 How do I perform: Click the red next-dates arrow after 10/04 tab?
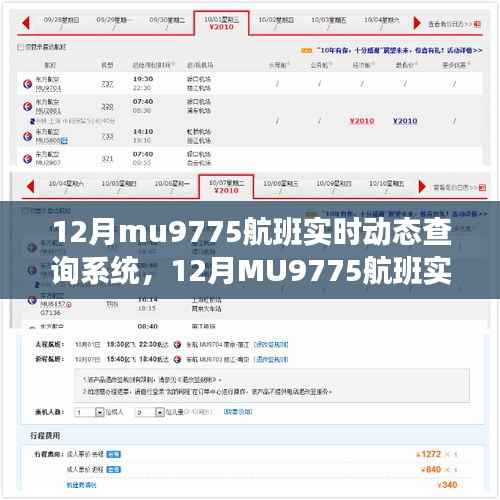tap(417, 23)
